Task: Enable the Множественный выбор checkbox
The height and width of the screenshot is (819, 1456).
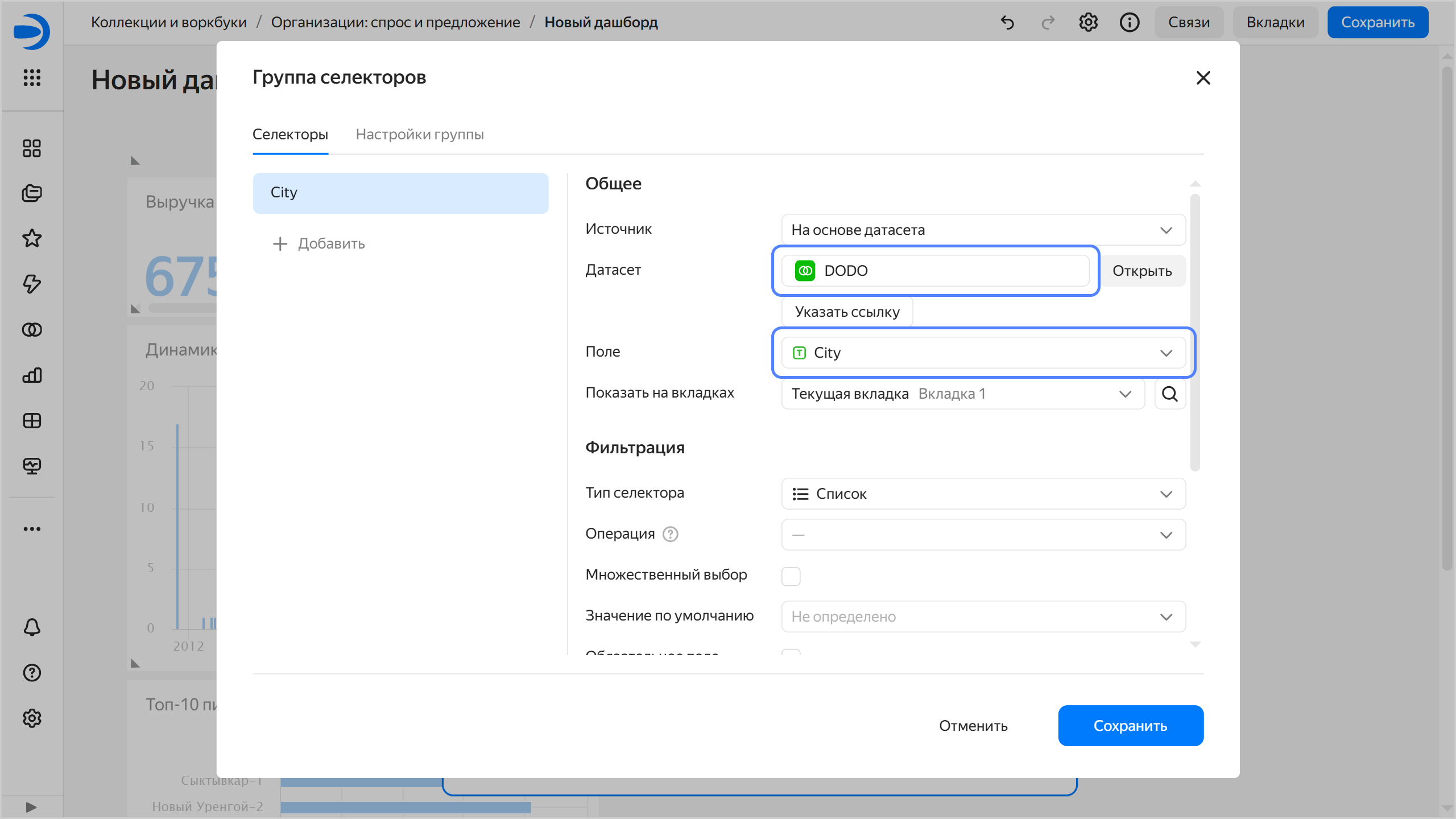Action: (x=791, y=576)
